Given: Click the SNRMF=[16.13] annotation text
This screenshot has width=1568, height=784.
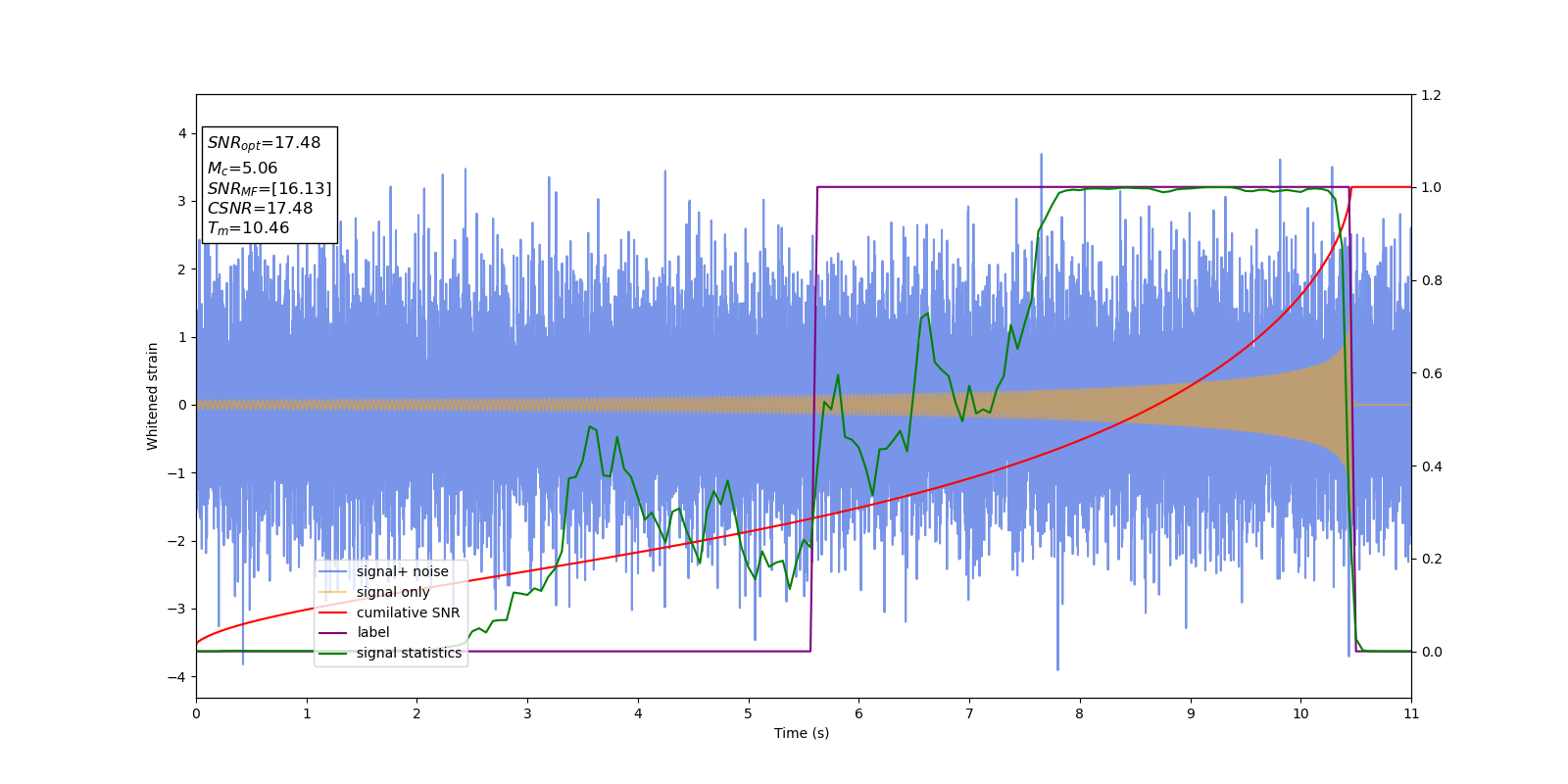Looking at the screenshot, I should [x=269, y=189].
